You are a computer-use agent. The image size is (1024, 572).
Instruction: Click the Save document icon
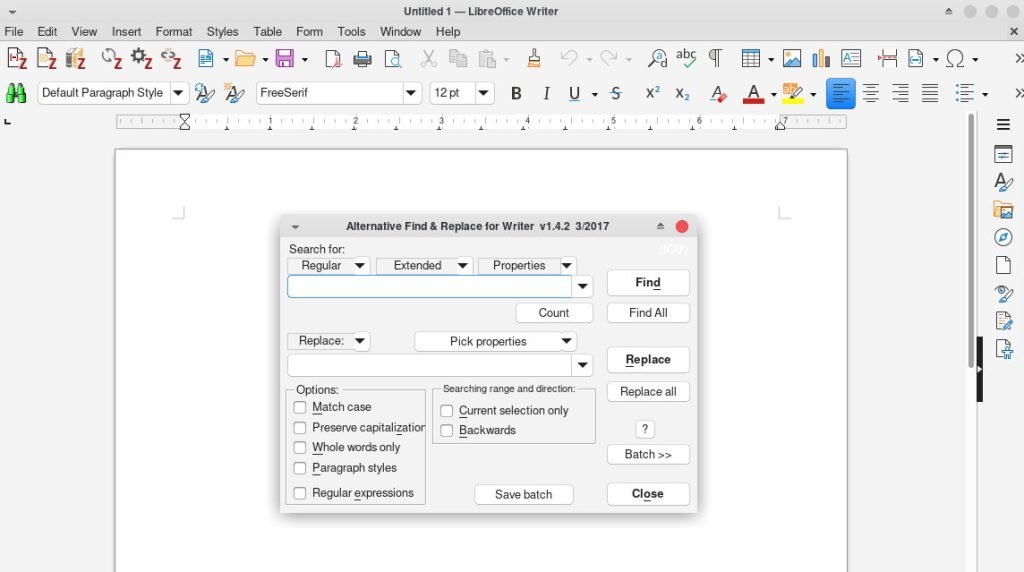tap(285, 59)
